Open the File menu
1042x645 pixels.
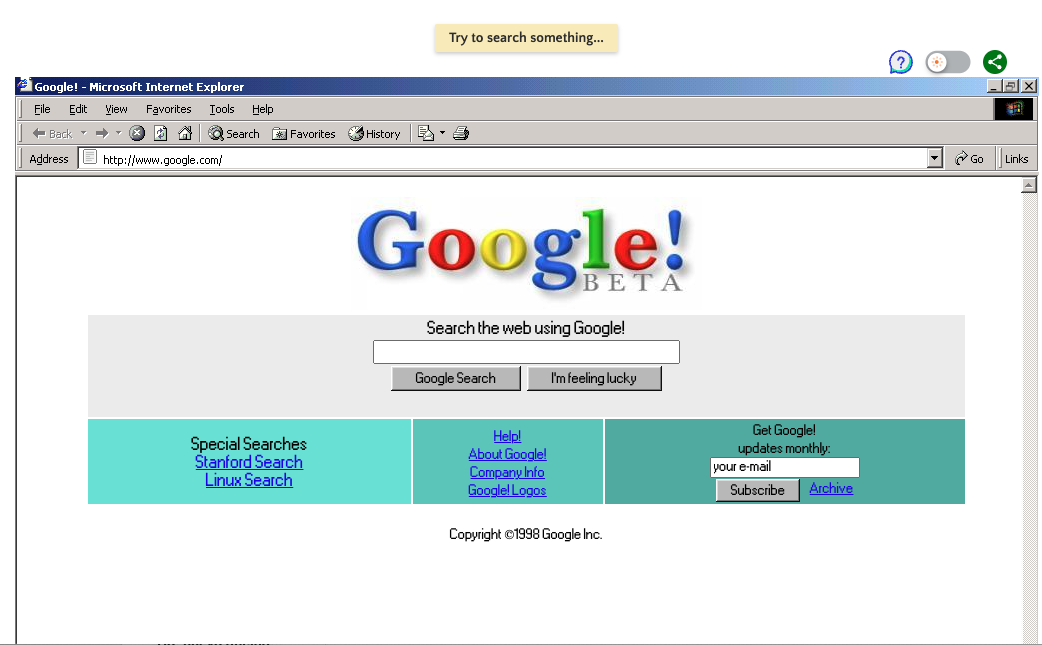point(42,109)
